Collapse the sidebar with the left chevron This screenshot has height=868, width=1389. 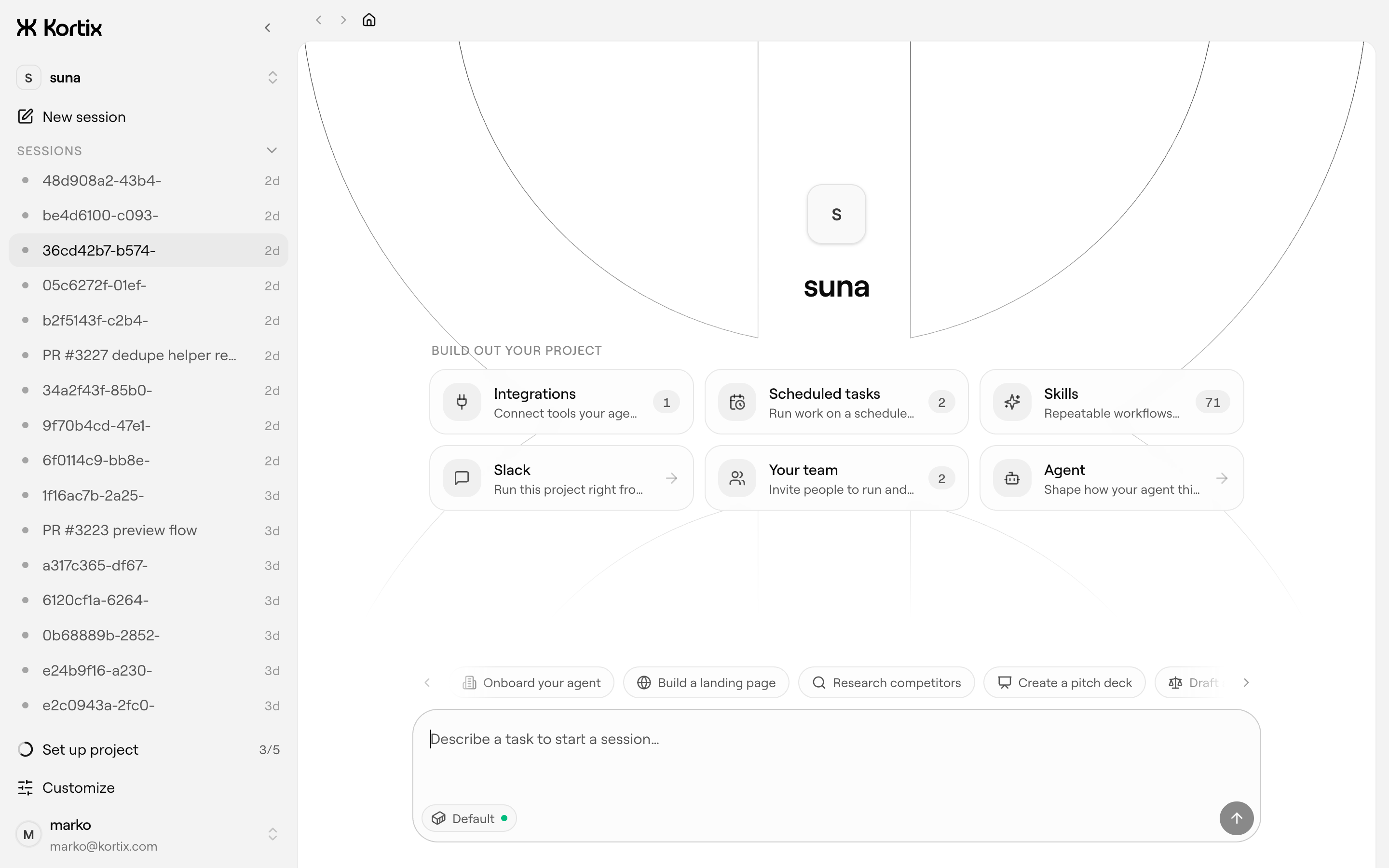pyautogui.click(x=268, y=27)
